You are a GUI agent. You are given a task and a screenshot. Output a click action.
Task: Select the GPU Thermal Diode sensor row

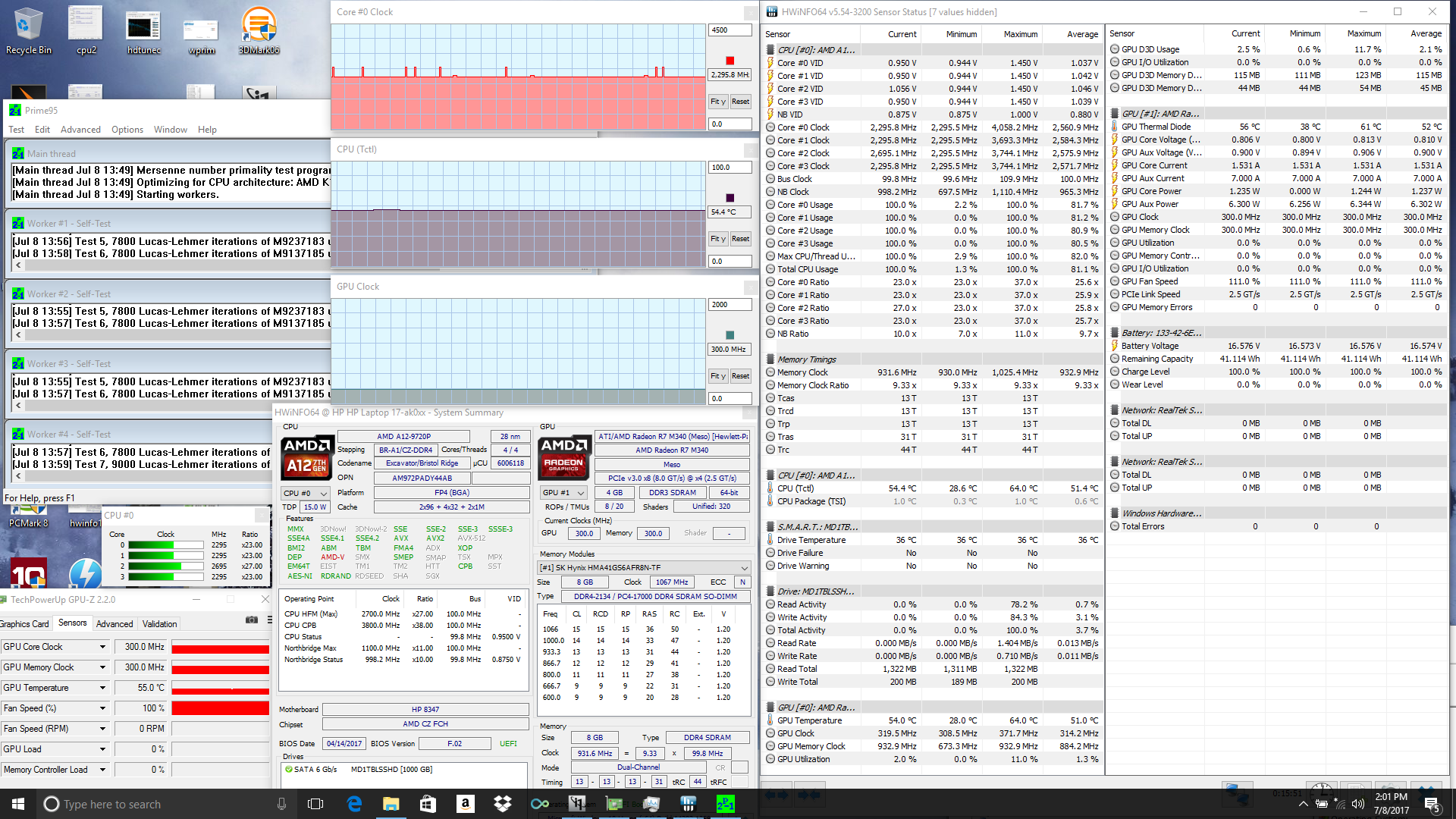[x=1276, y=127]
